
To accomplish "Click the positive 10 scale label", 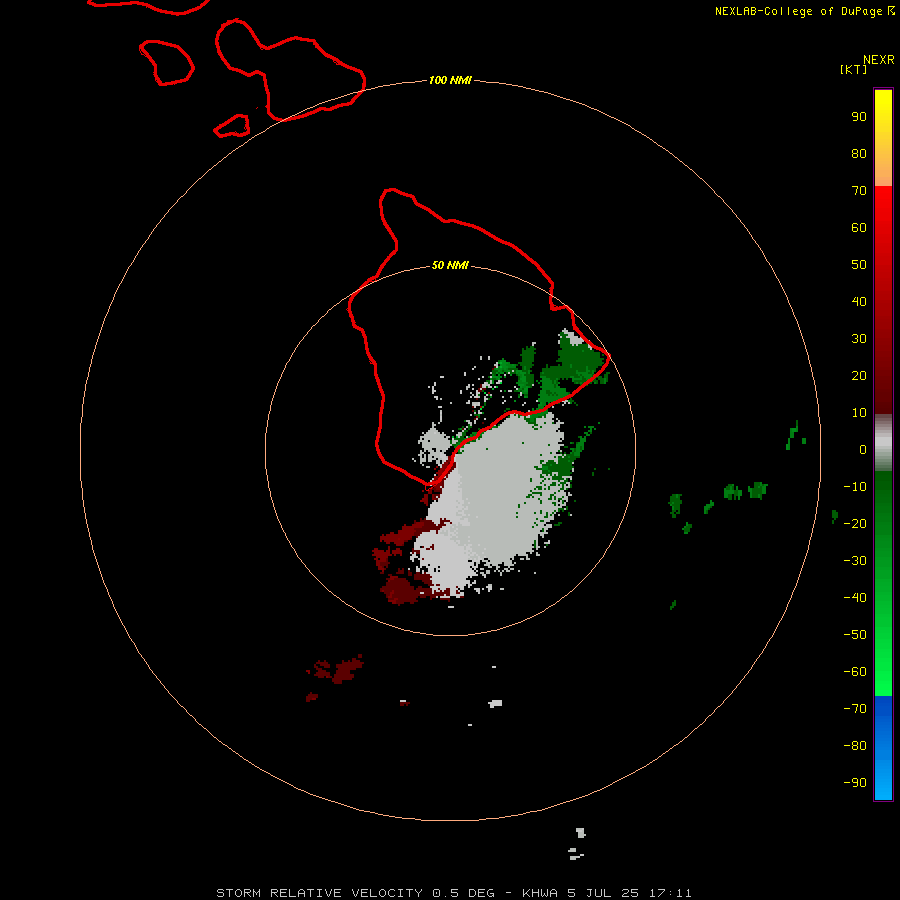I will (x=859, y=413).
